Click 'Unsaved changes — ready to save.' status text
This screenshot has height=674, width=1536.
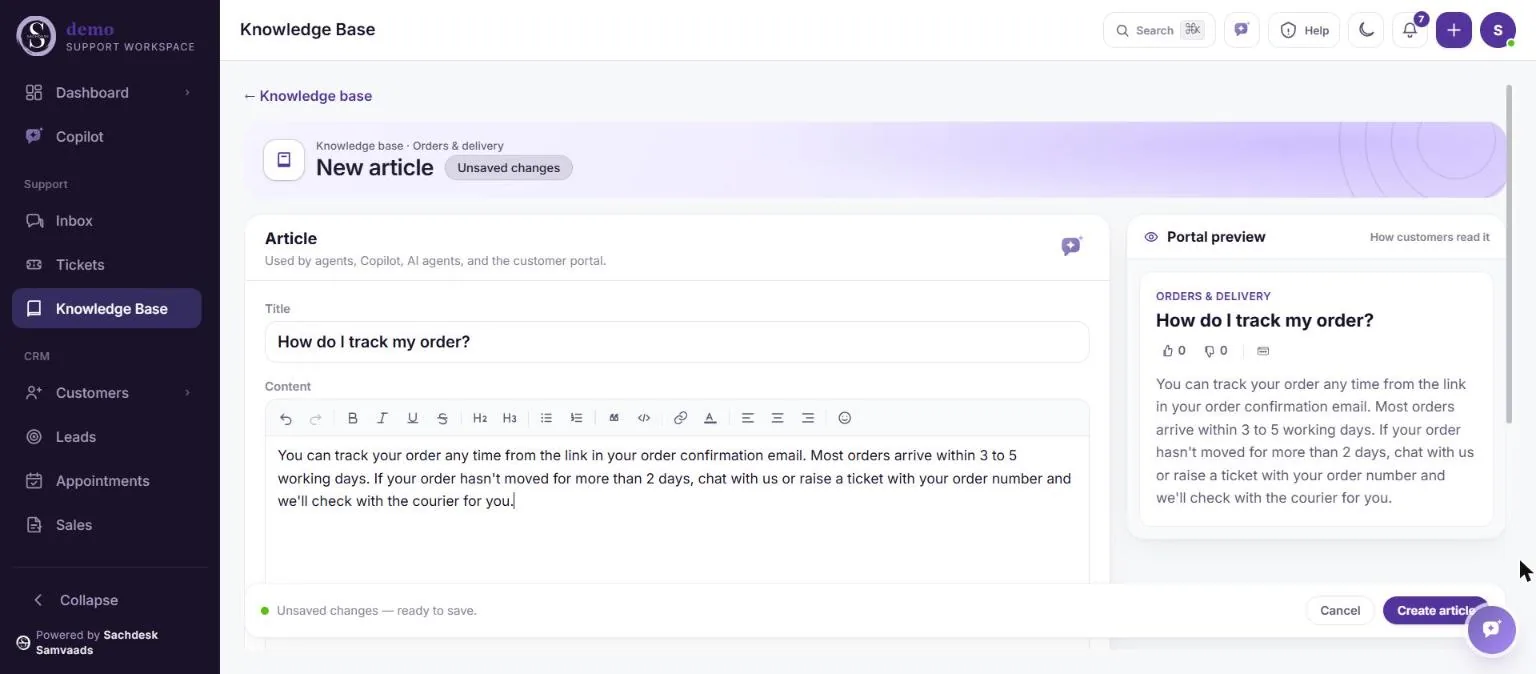[x=376, y=610]
